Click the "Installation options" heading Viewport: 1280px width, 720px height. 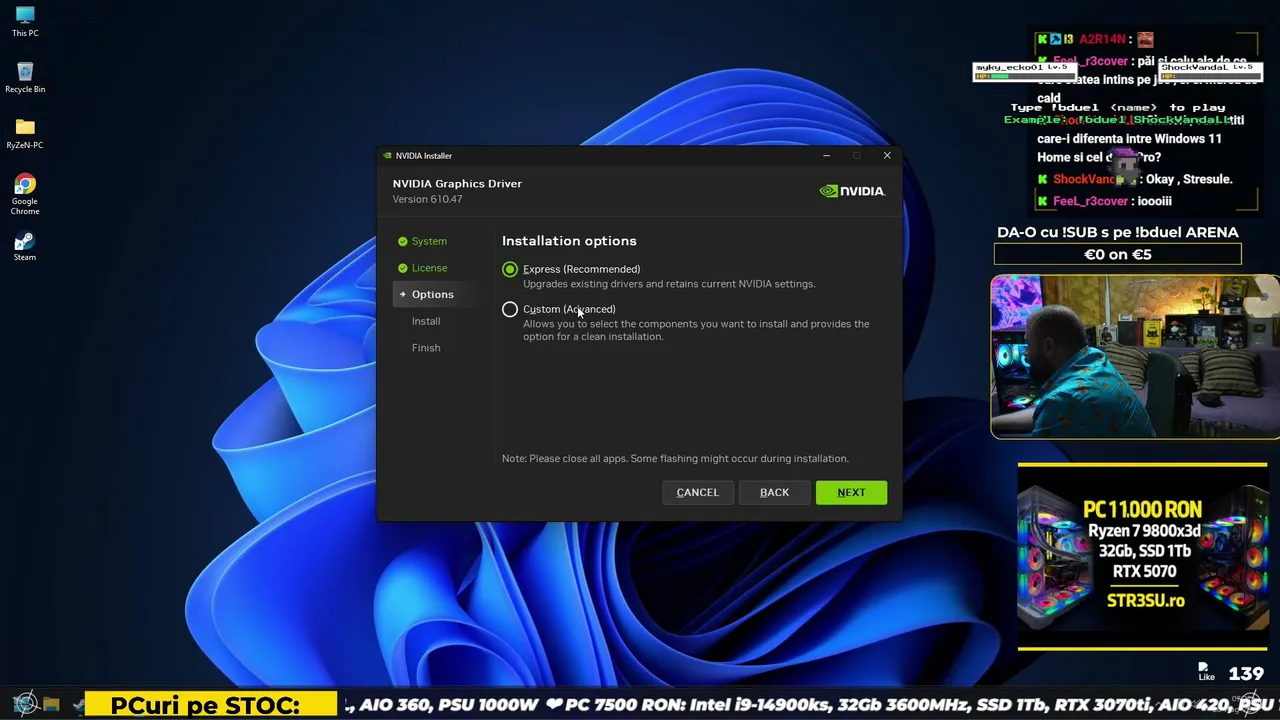[569, 241]
